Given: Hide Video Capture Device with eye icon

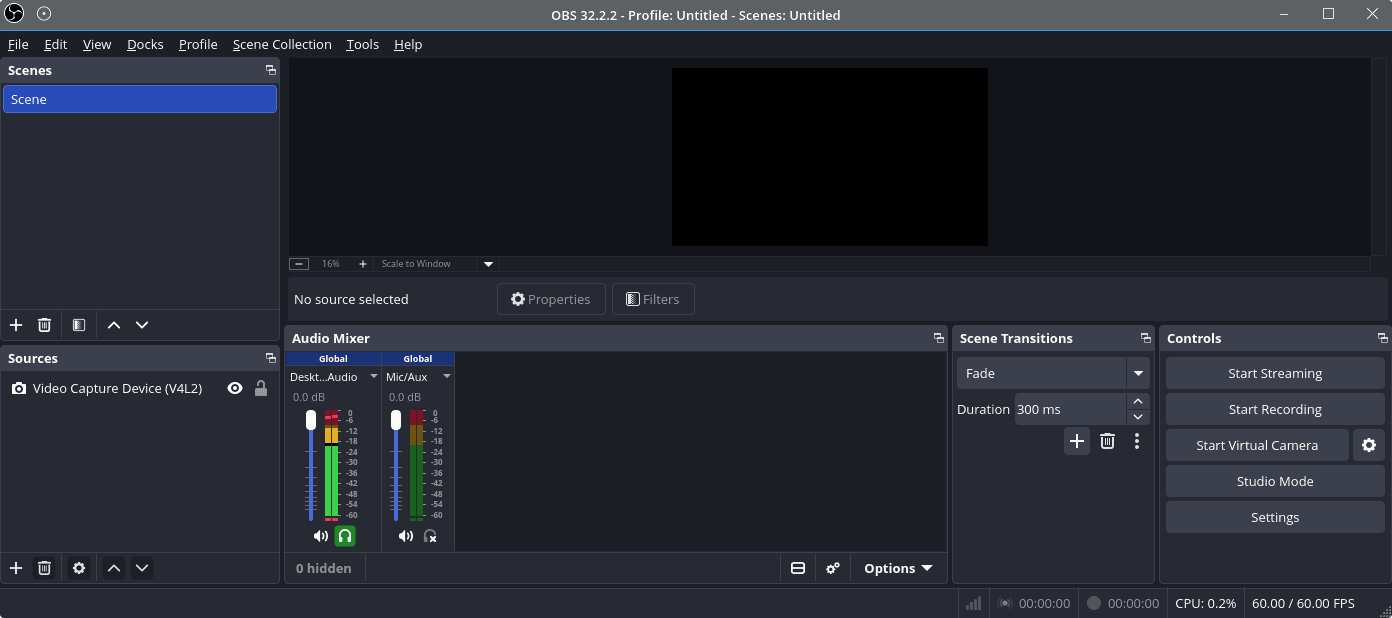Looking at the screenshot, I should coord(235,388).
